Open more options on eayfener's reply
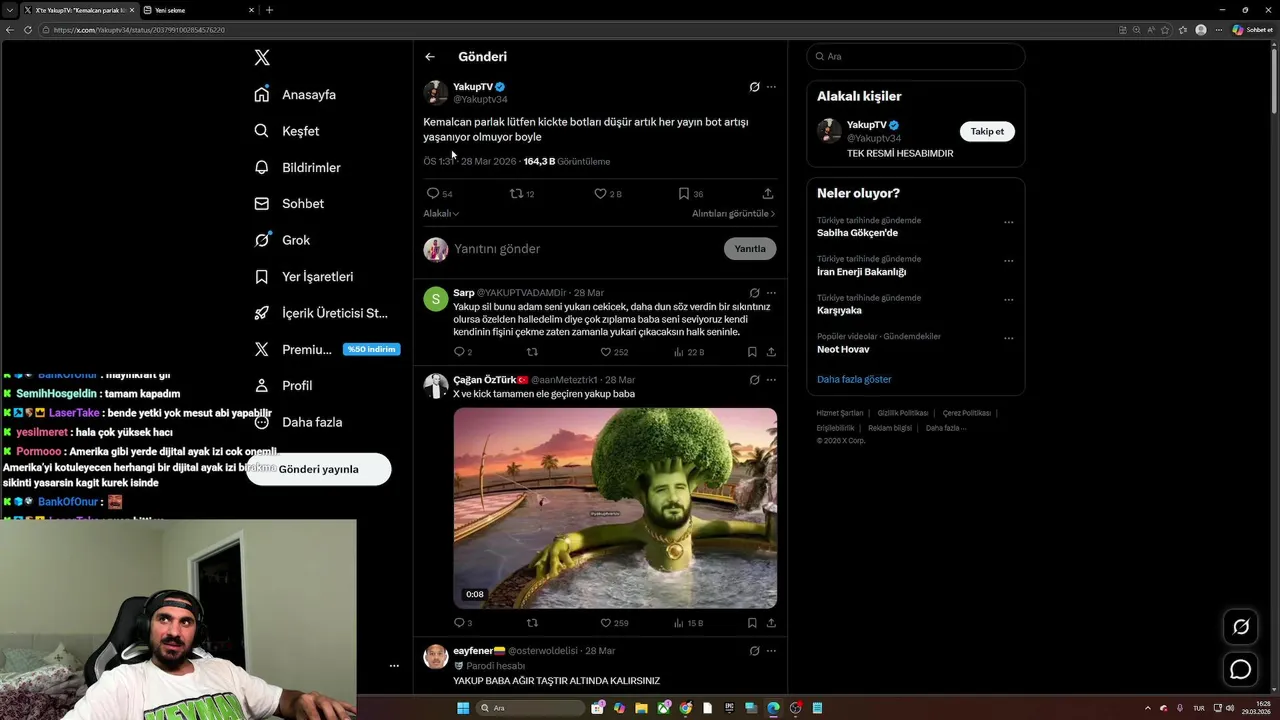 pyautogui.click(x=771, y=651)
